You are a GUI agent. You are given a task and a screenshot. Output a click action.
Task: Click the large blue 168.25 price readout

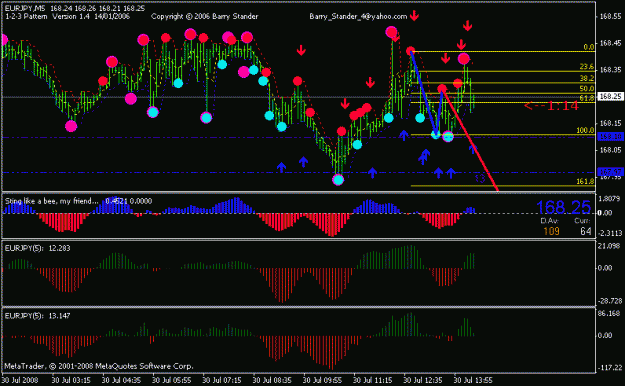563,207
